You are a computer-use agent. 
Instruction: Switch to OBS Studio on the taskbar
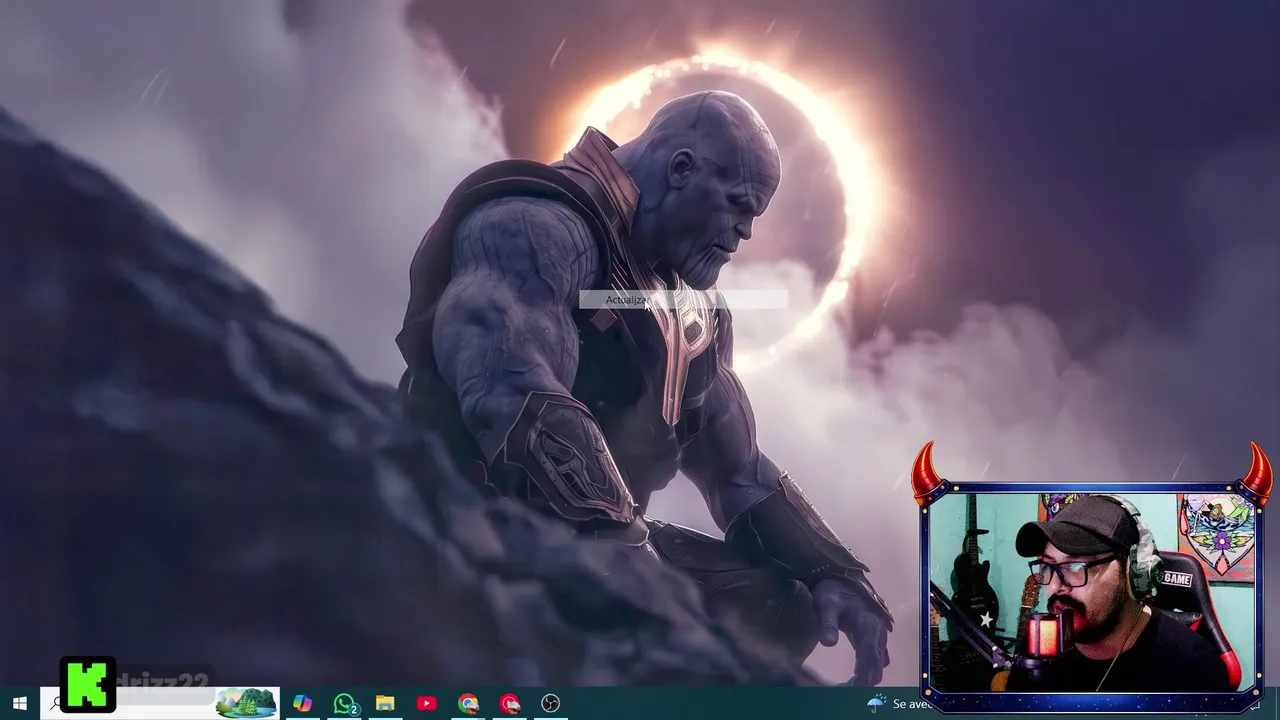550,704
